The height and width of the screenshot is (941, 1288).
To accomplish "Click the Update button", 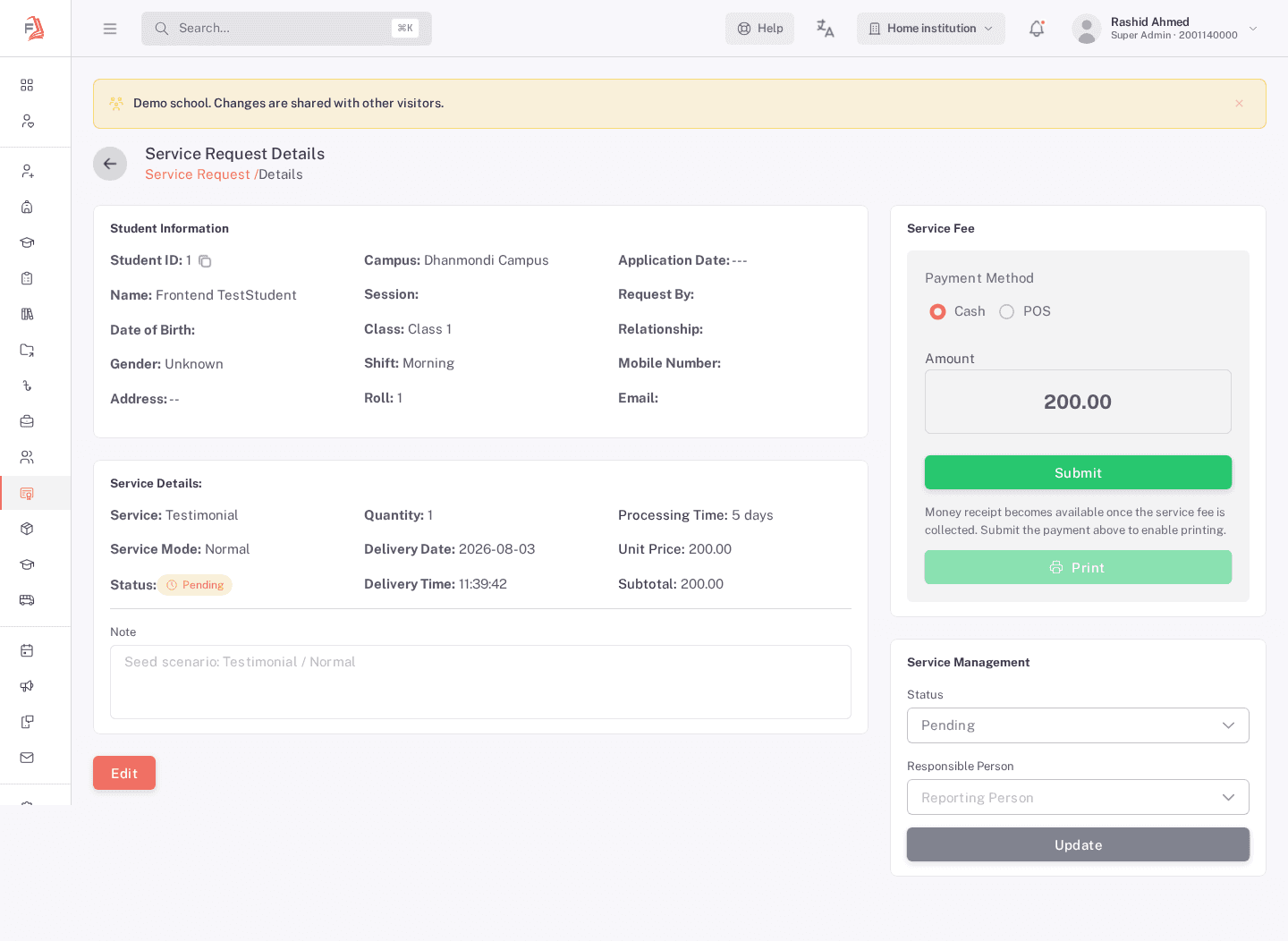I will [1078, 844].
